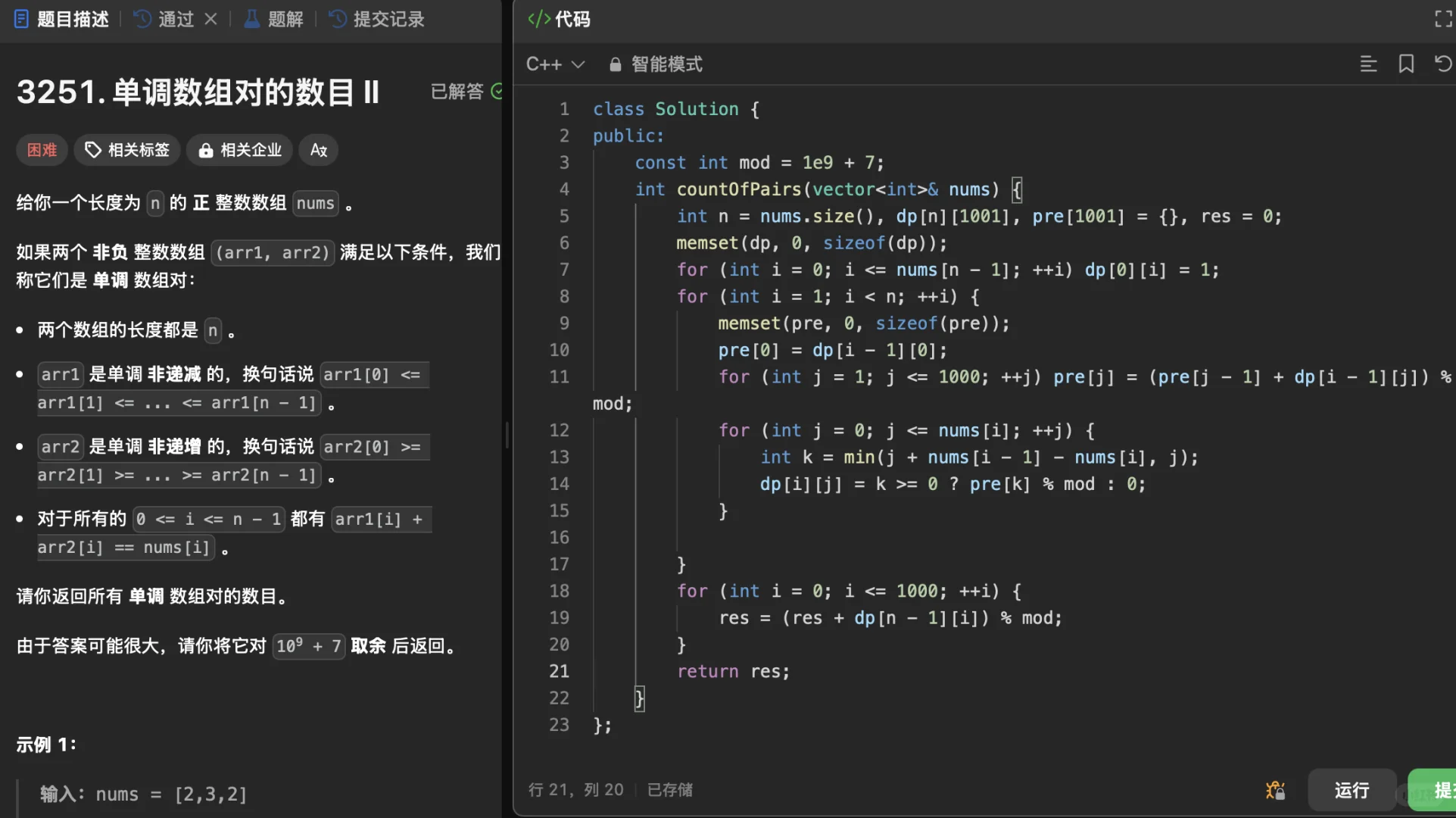The width and height of the screenshot is (1456, 818).
Task: Click the 困难 difficulty tag
Action: click(42, 150)
